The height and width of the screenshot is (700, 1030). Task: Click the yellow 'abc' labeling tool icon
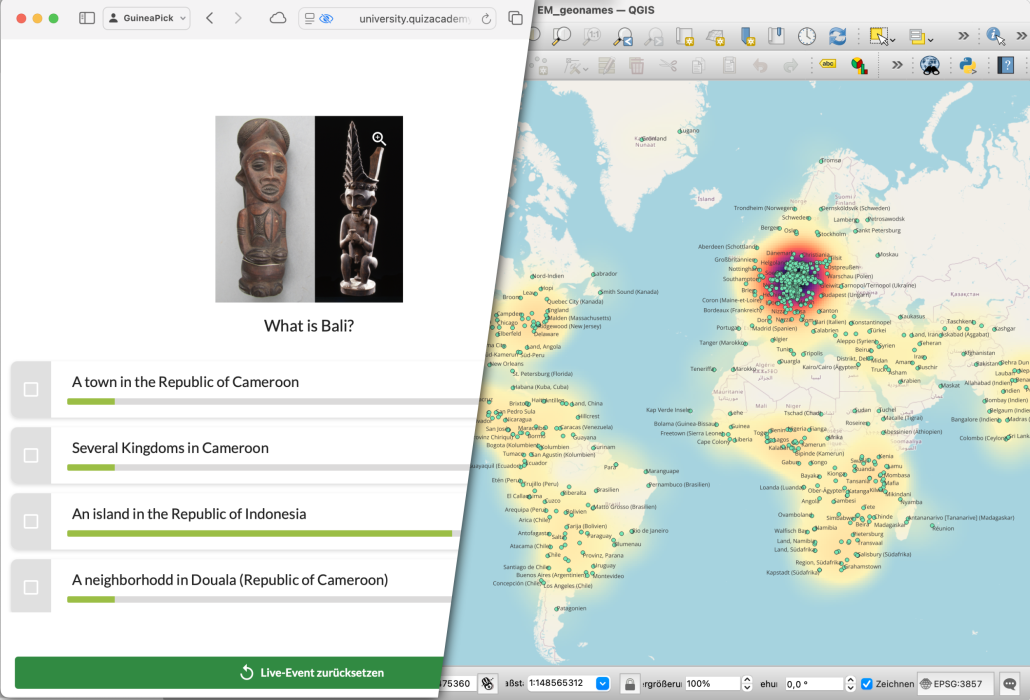828,65
